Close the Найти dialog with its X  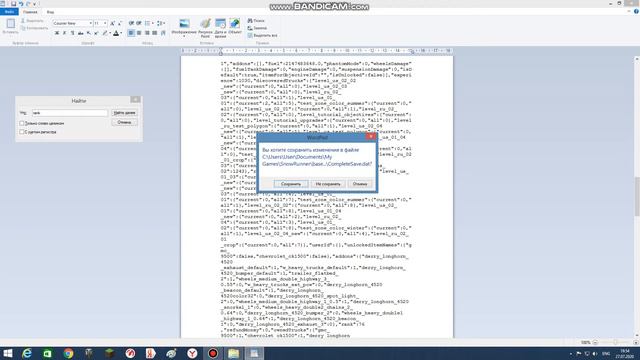click(x=135, y=100)
